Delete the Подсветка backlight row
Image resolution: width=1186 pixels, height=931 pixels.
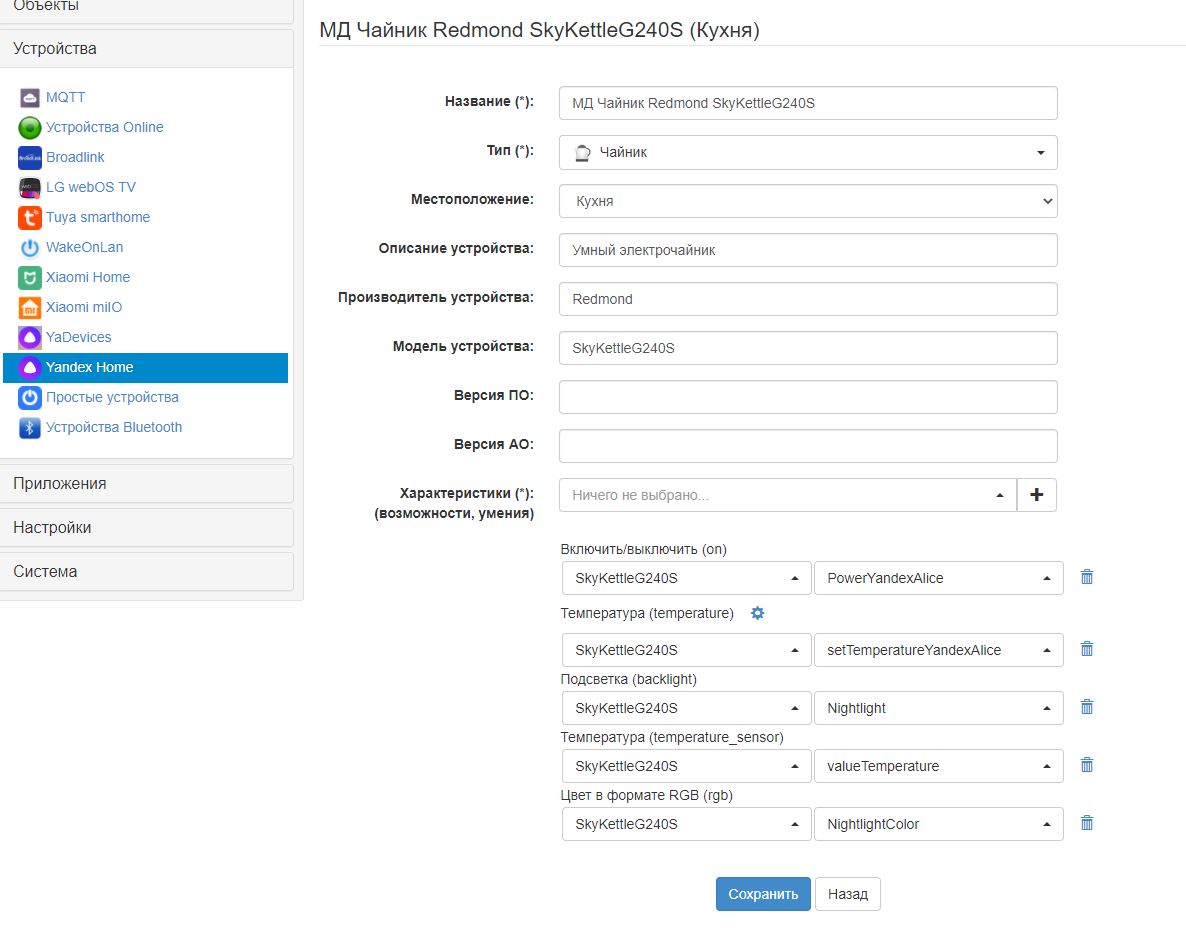click(x=1087, y=708)
